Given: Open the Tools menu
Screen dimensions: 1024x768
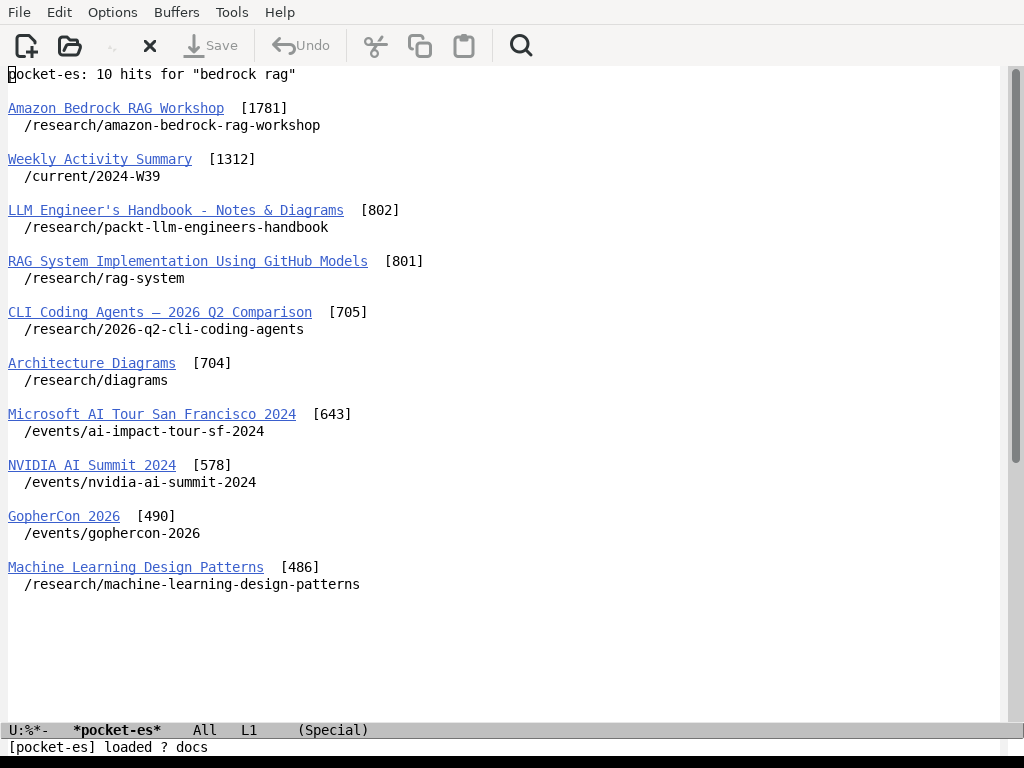Looking at the screenshot, I should point(232,12).
